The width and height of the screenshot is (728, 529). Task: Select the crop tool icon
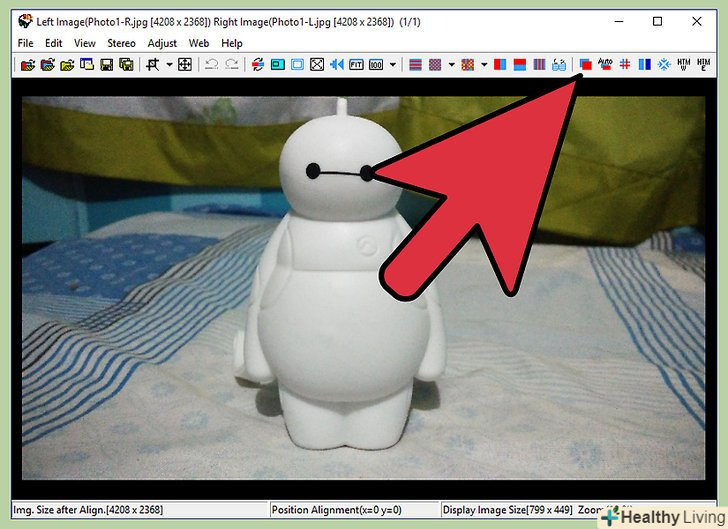click(x=153, y=65)
